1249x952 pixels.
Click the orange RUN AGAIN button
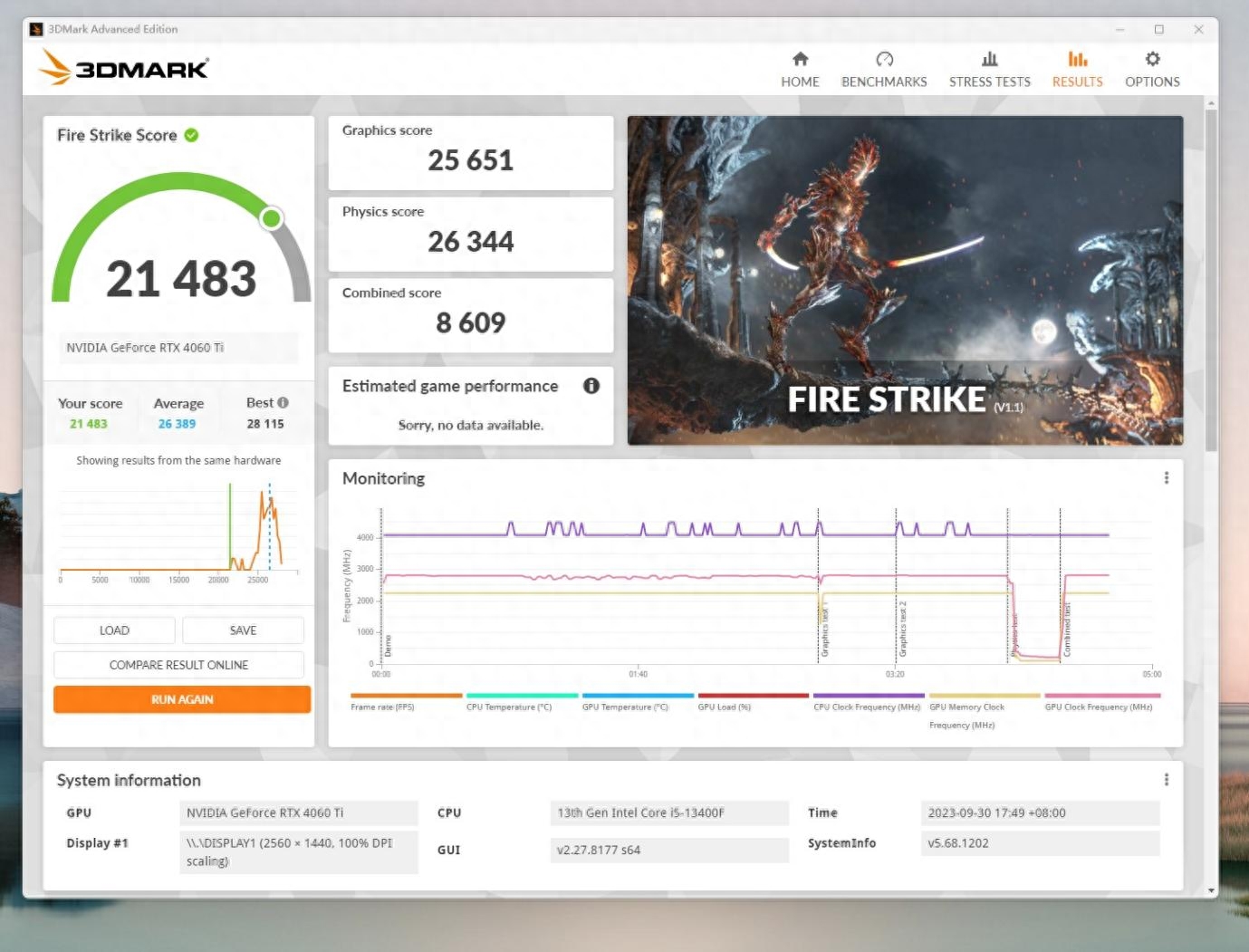[x=182, y=699]
